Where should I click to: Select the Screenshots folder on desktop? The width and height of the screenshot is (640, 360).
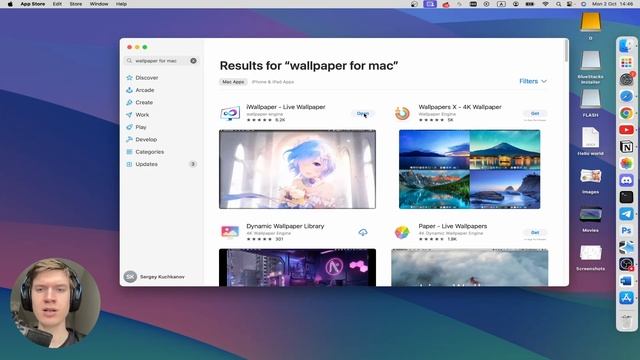(x=590, y=258)
